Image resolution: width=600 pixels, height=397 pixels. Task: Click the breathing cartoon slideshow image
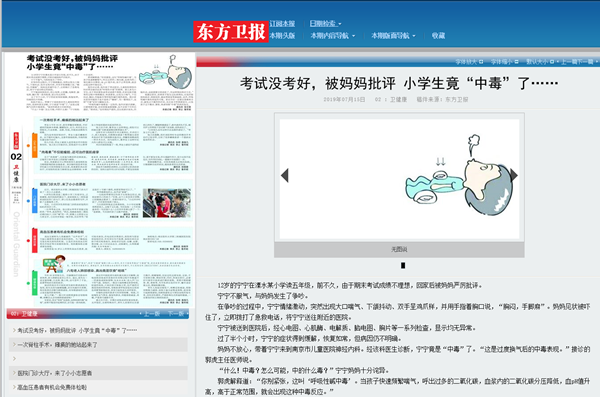pyautogui.click(x=399, y=179)
